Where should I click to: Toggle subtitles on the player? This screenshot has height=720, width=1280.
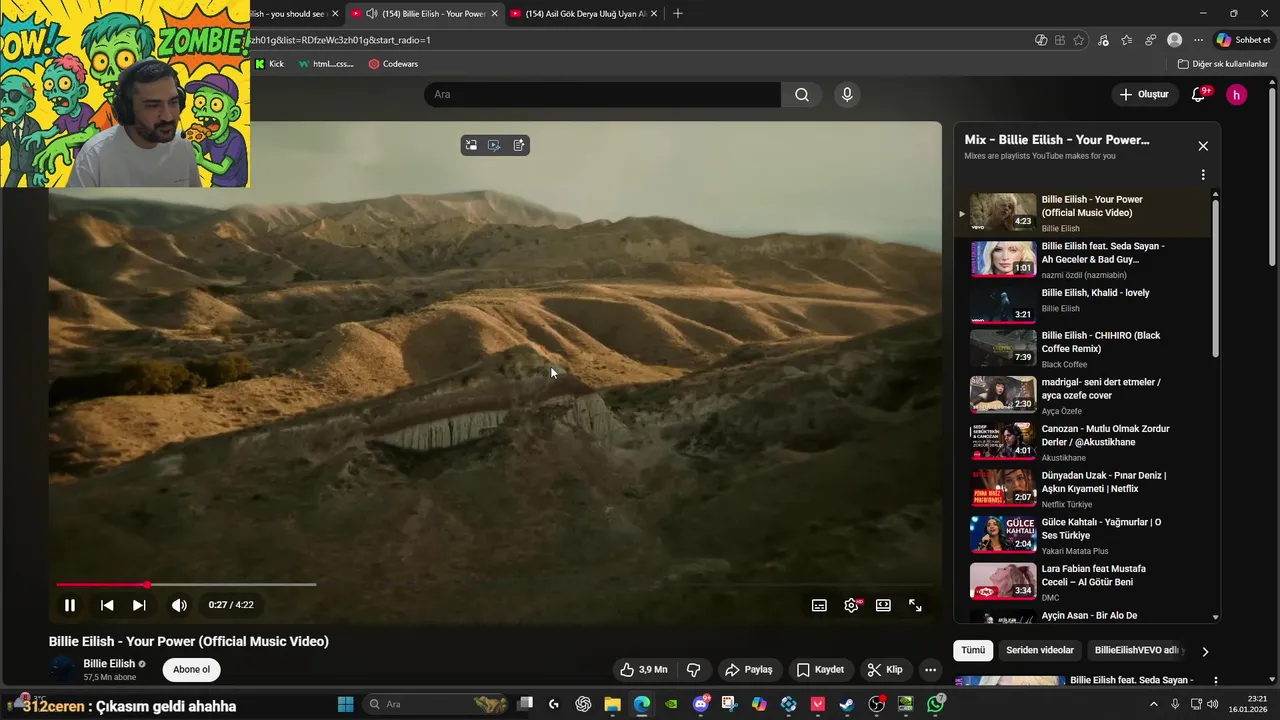[x=819, y=605]
